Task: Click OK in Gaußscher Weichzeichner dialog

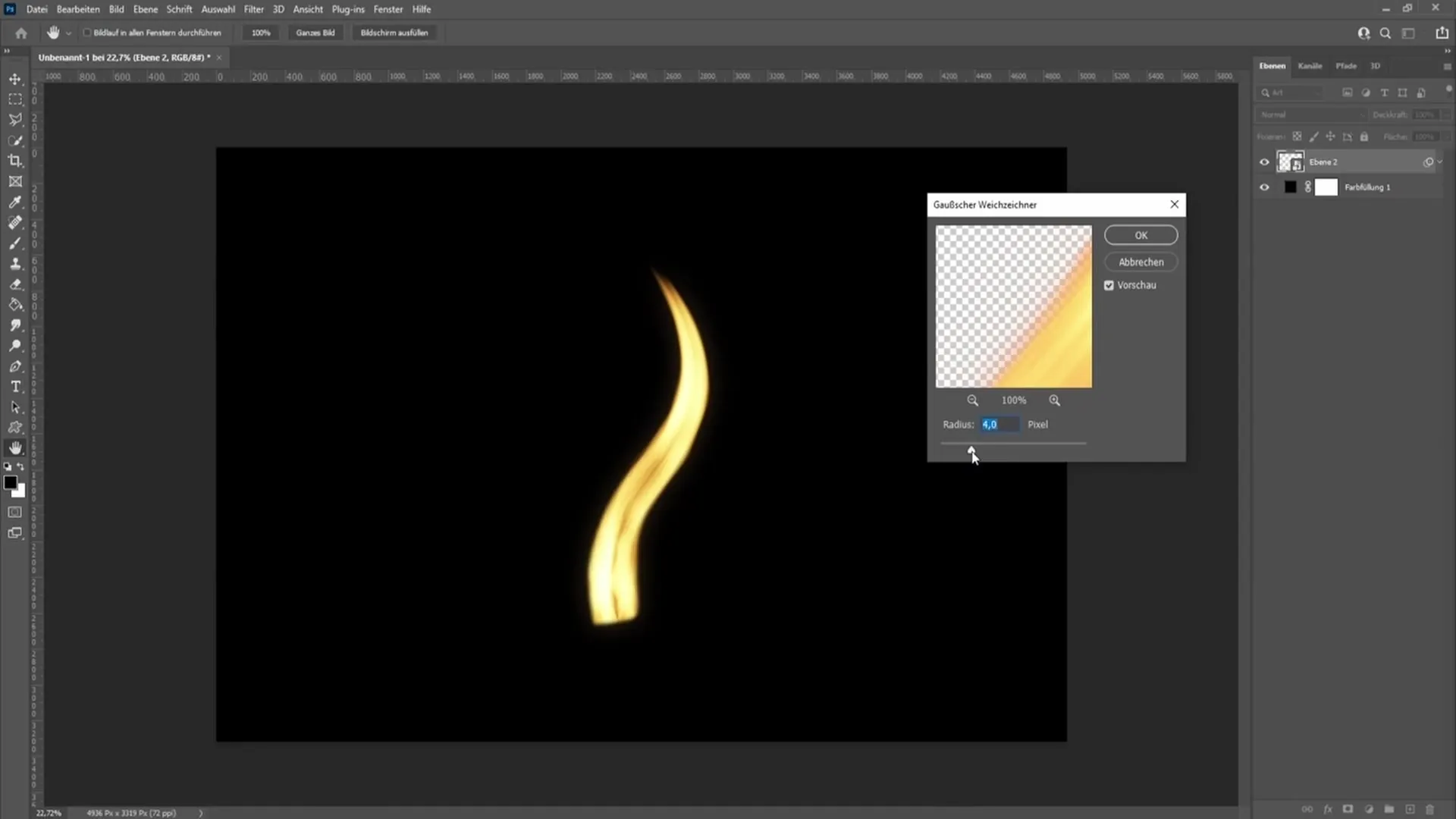Action: pos(1141,235)
